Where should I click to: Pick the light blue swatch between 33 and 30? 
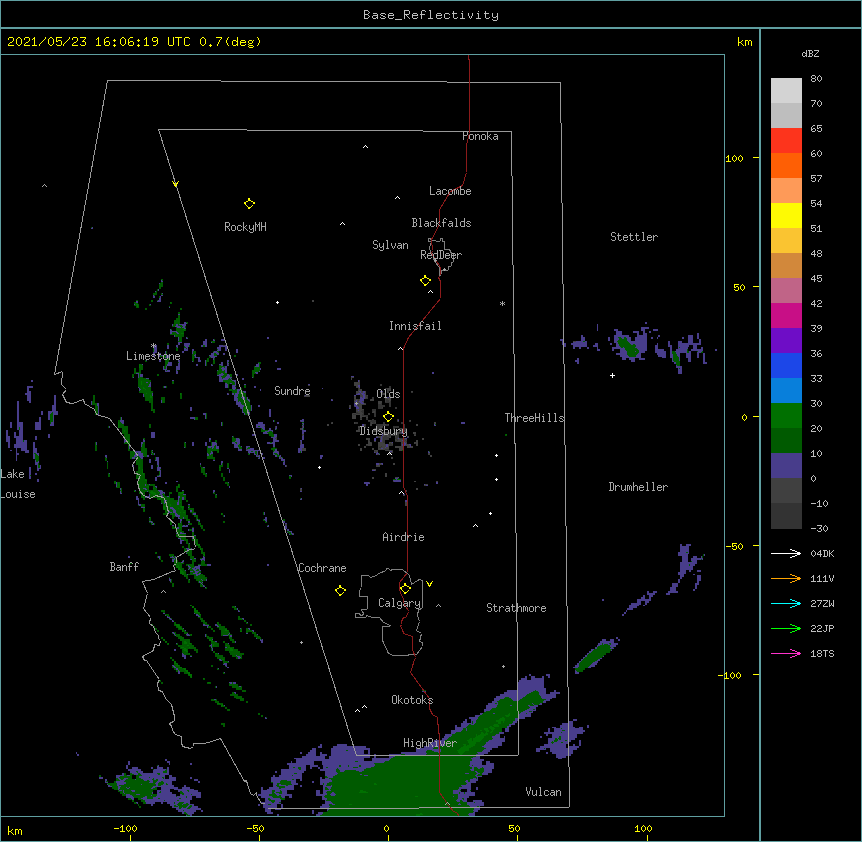click(x=786, y=391)
